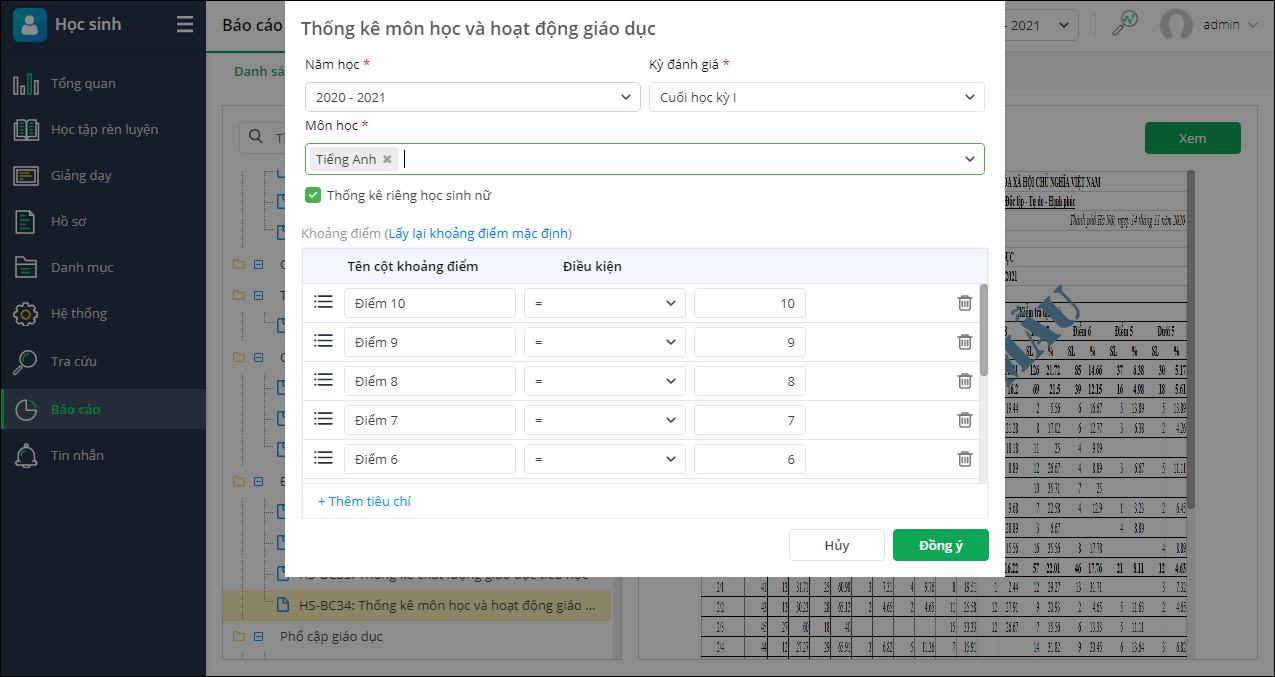This screenshot has height=677, width=1275.
Task: Click Lấy lại khoảng điểm mặc định link
Action: [x=479, y=233]
